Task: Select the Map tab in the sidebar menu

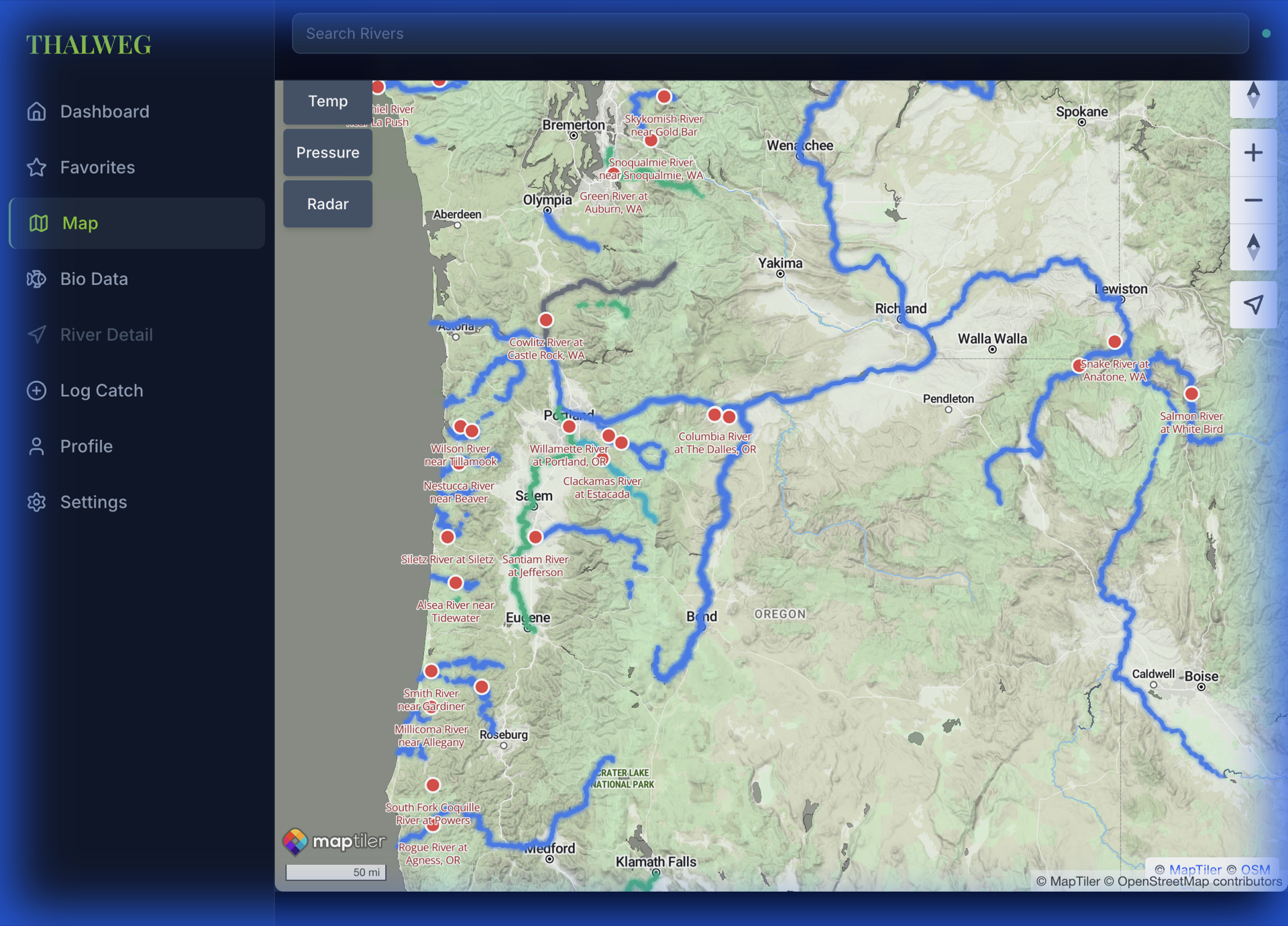Action: [x=79, y=223]
